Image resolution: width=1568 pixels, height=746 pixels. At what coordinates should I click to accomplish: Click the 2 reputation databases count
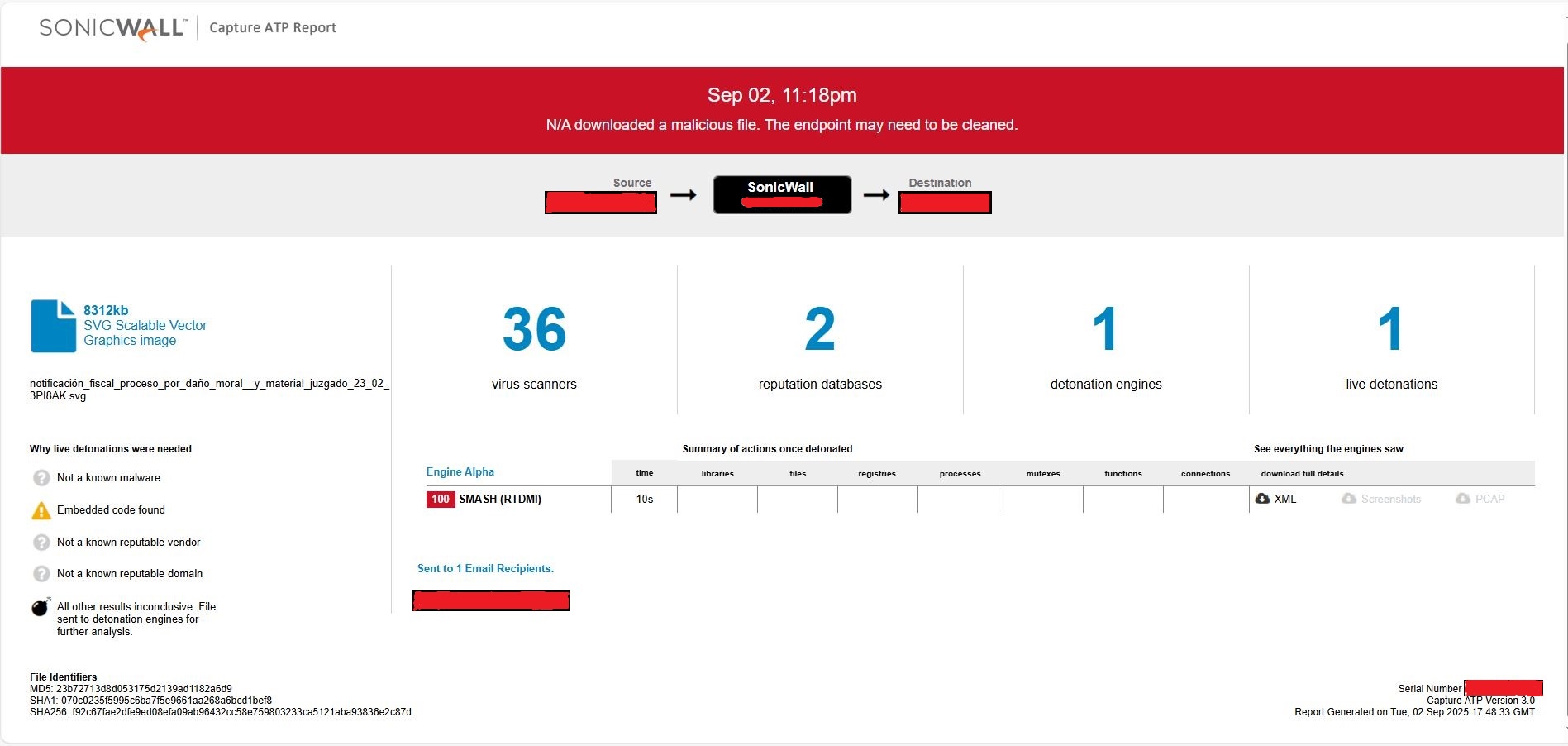pyautogui.click(x=820, y=330)
